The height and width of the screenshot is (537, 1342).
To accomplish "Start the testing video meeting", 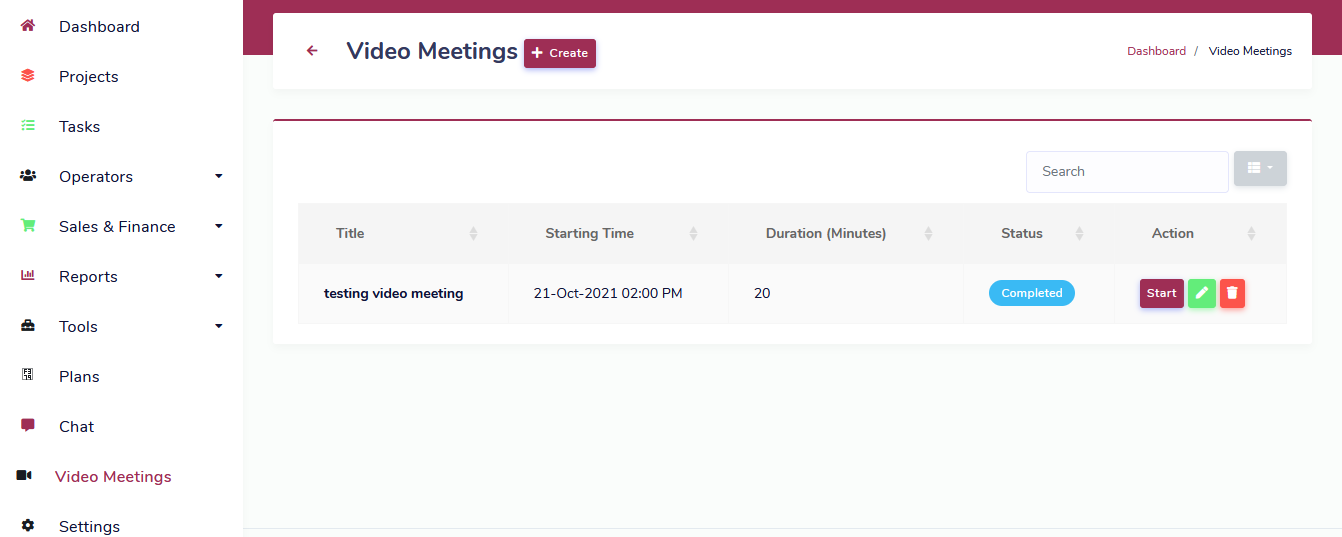I will 1161,293.
